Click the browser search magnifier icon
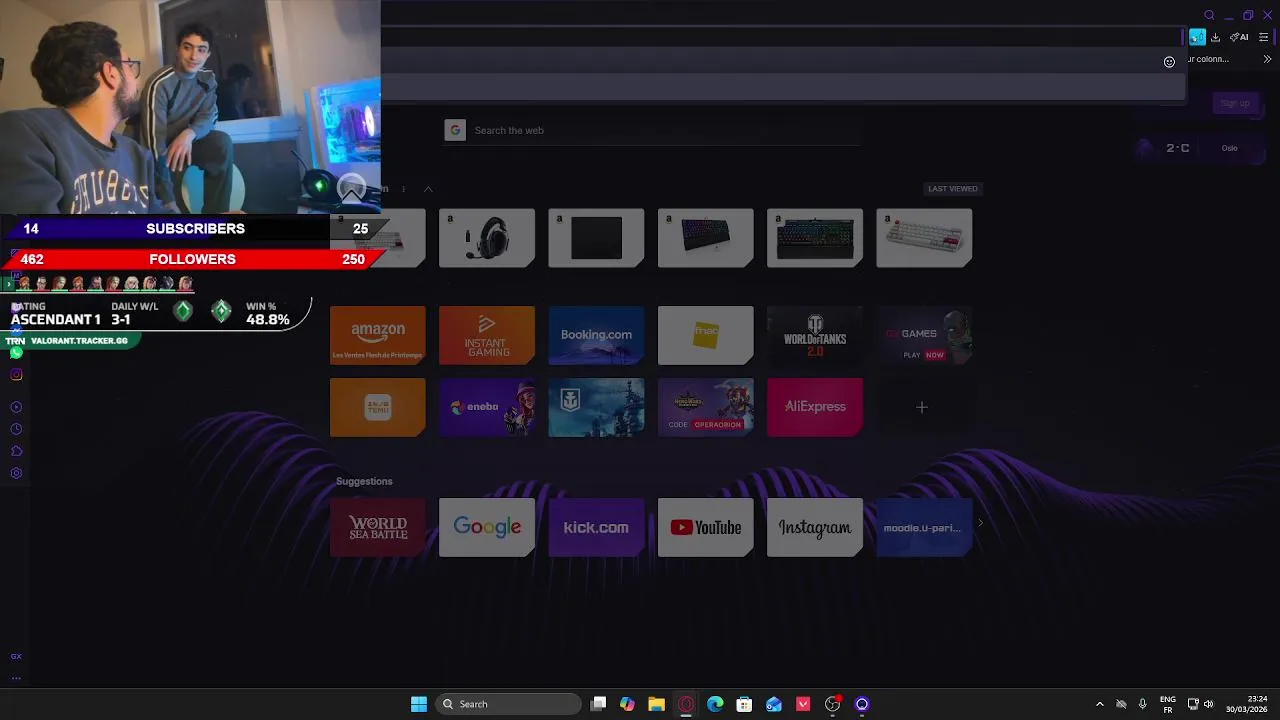This screenshot has width=1280, height=720. (1209, 15)
